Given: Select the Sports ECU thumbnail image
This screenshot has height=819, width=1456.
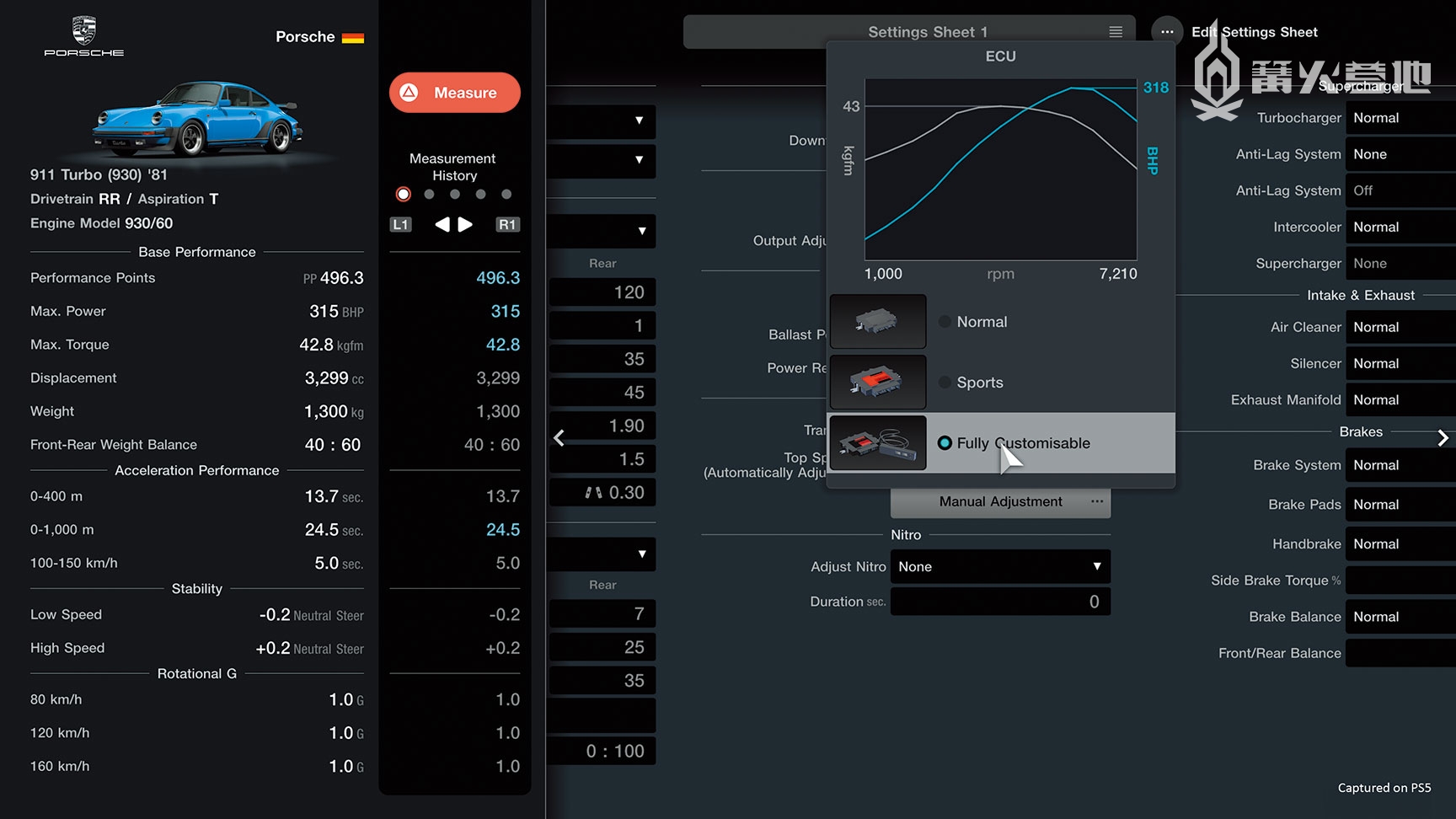Looking at the screenshot, I should [877, 382].
